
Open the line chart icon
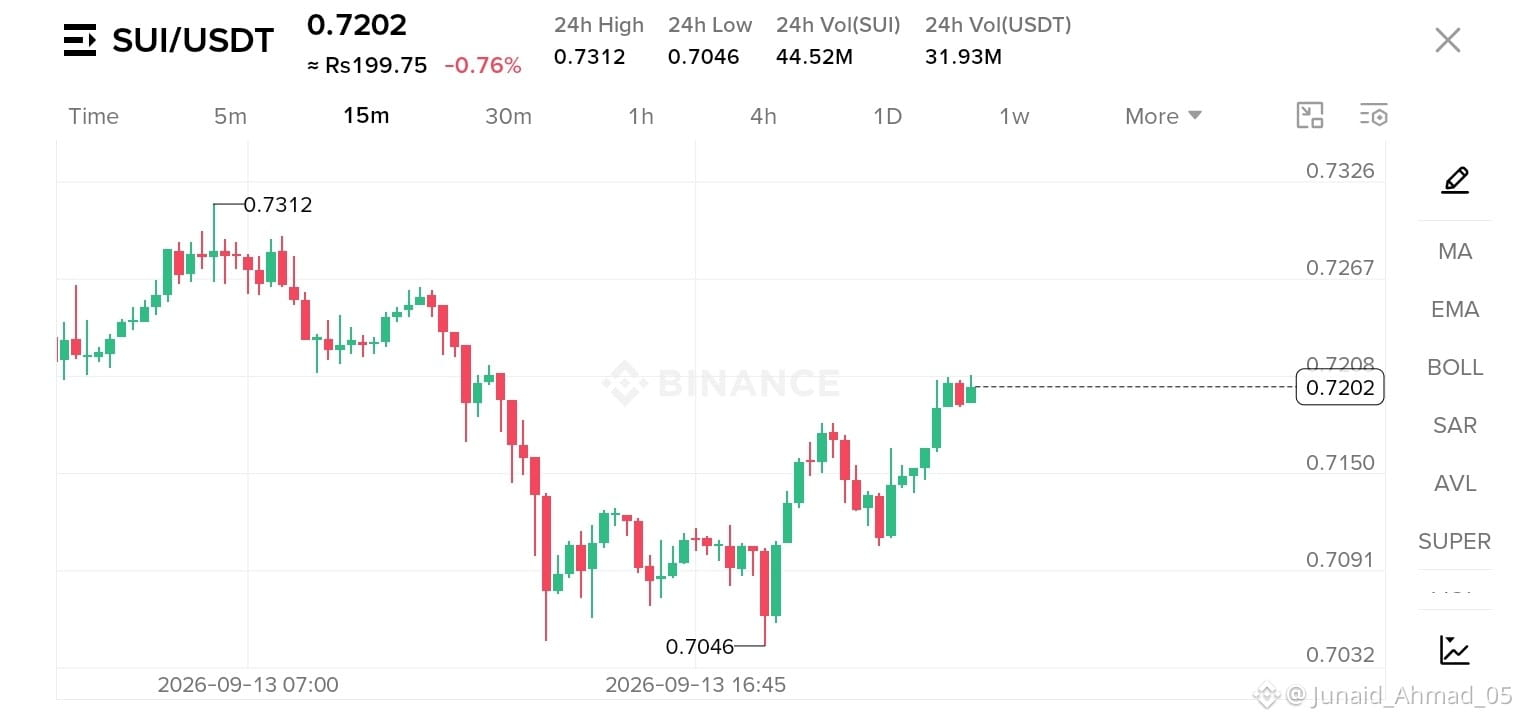[1455, 650]
